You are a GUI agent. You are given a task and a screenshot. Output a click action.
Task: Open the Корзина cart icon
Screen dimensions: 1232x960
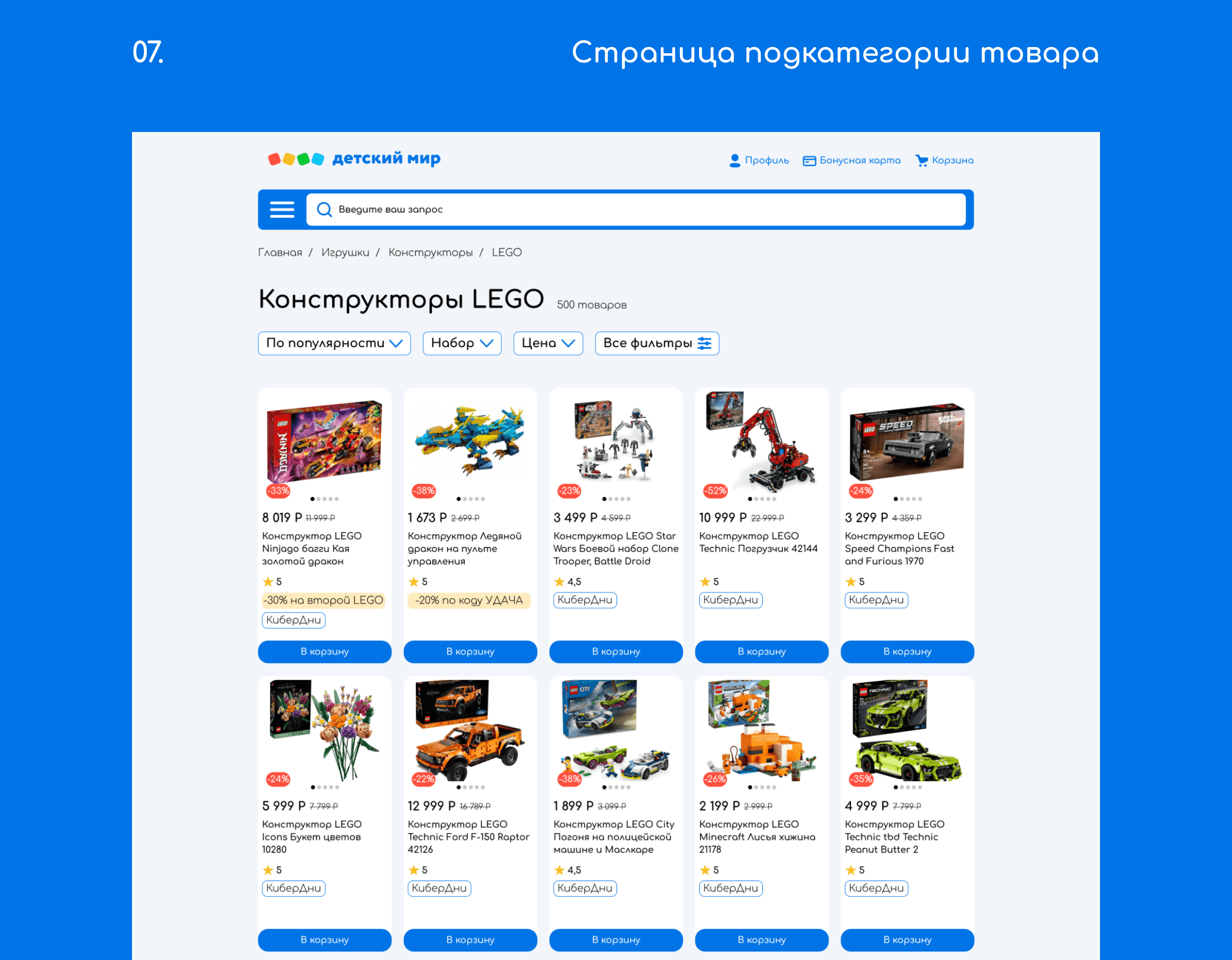tap(922, 161)
